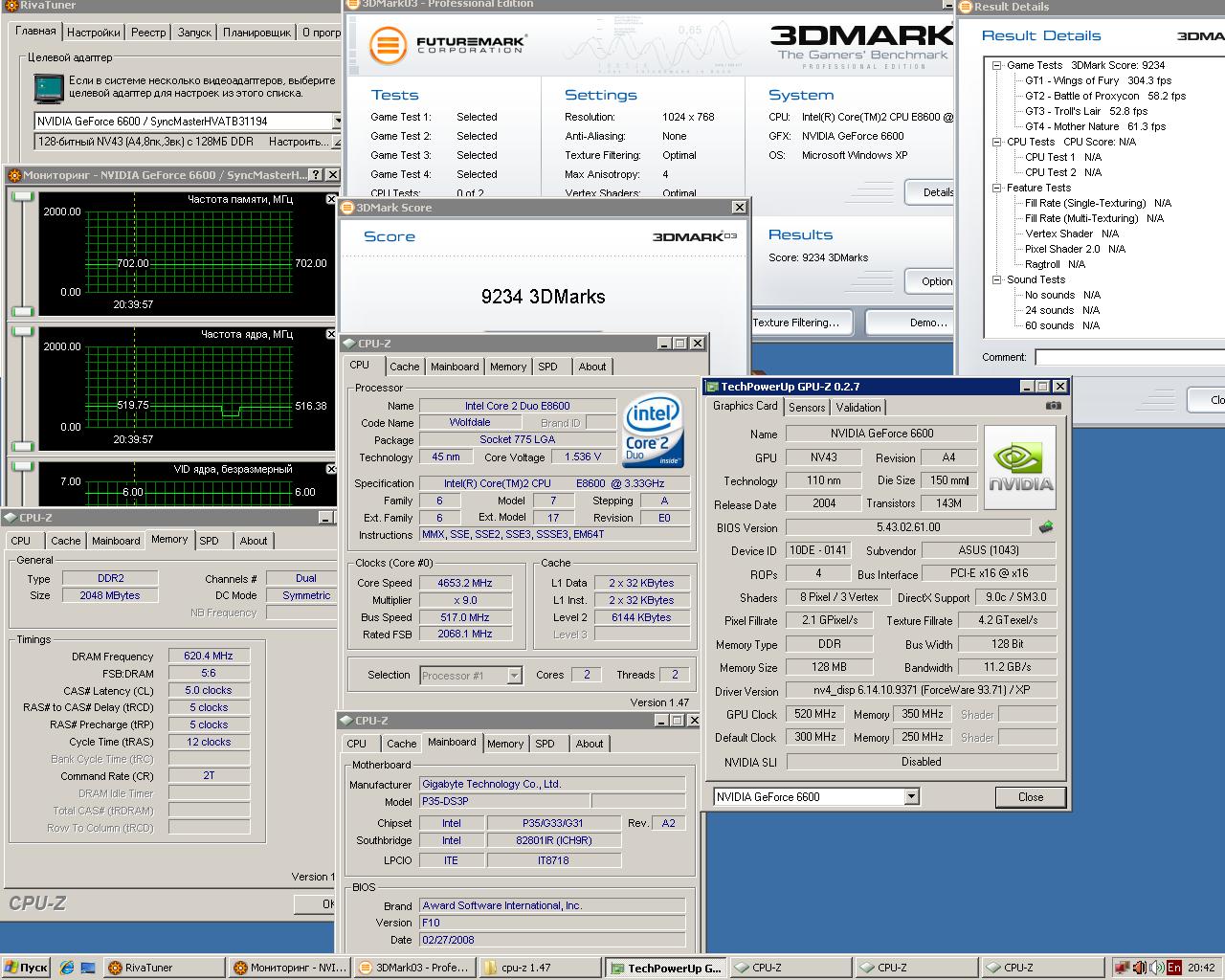Click the help question-mark button in Monitoring window
The image size is (1225, 980).
point(316,175)
